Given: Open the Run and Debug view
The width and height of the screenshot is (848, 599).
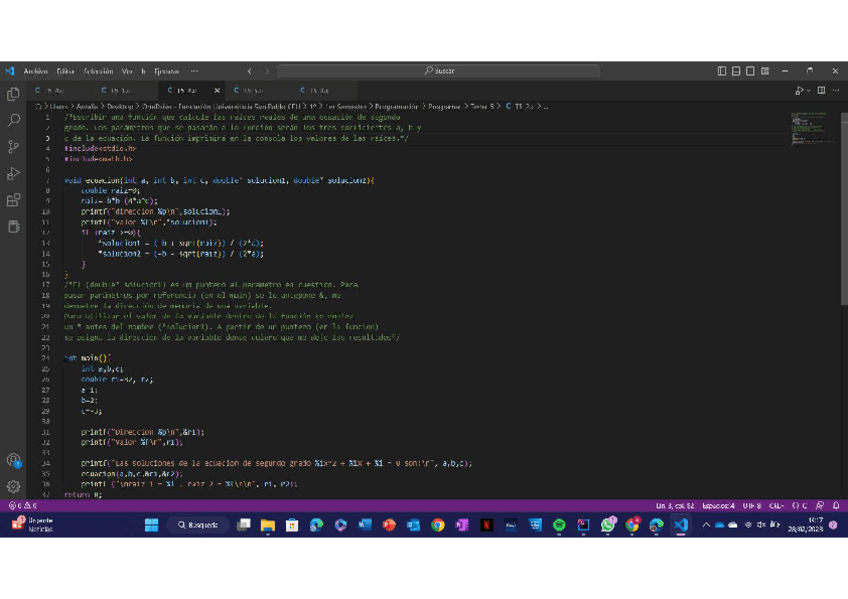Looking at the screenshot, I should pyautogui.click(x=13, y=174).
